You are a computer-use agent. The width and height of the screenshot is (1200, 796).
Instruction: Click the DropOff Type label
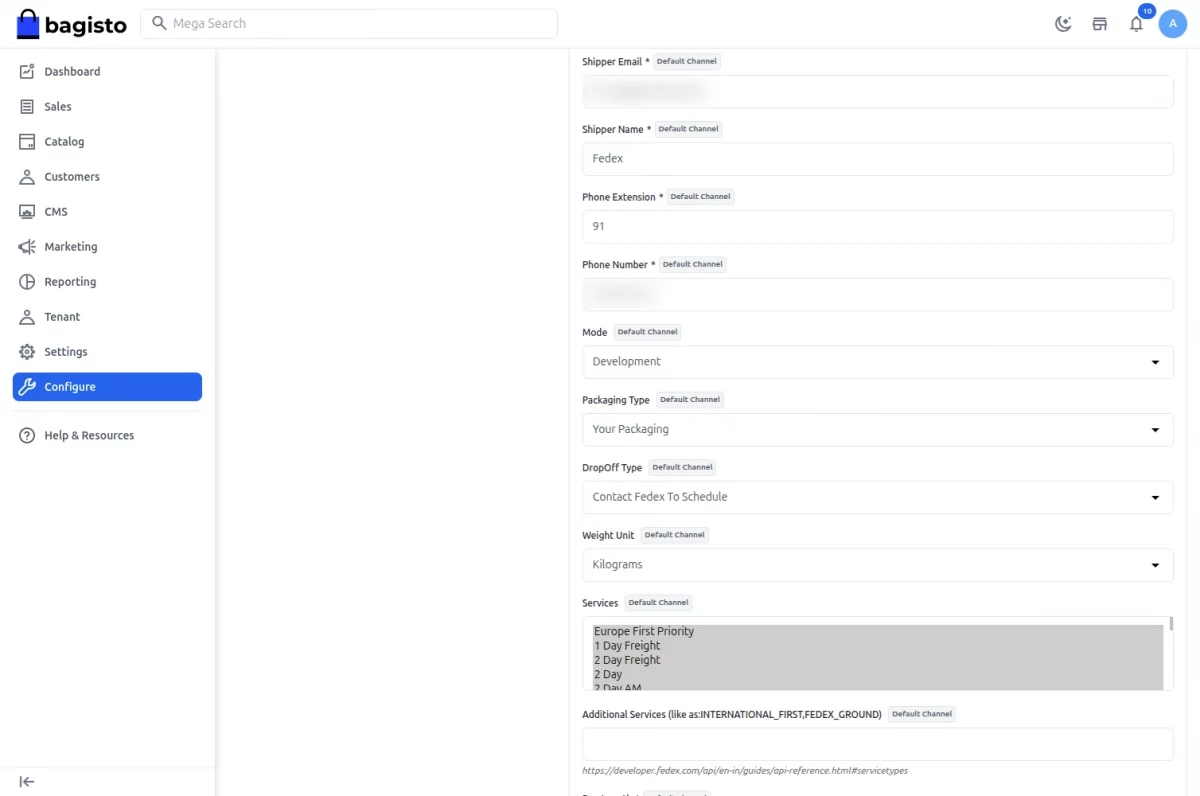(x=612, y=468)
